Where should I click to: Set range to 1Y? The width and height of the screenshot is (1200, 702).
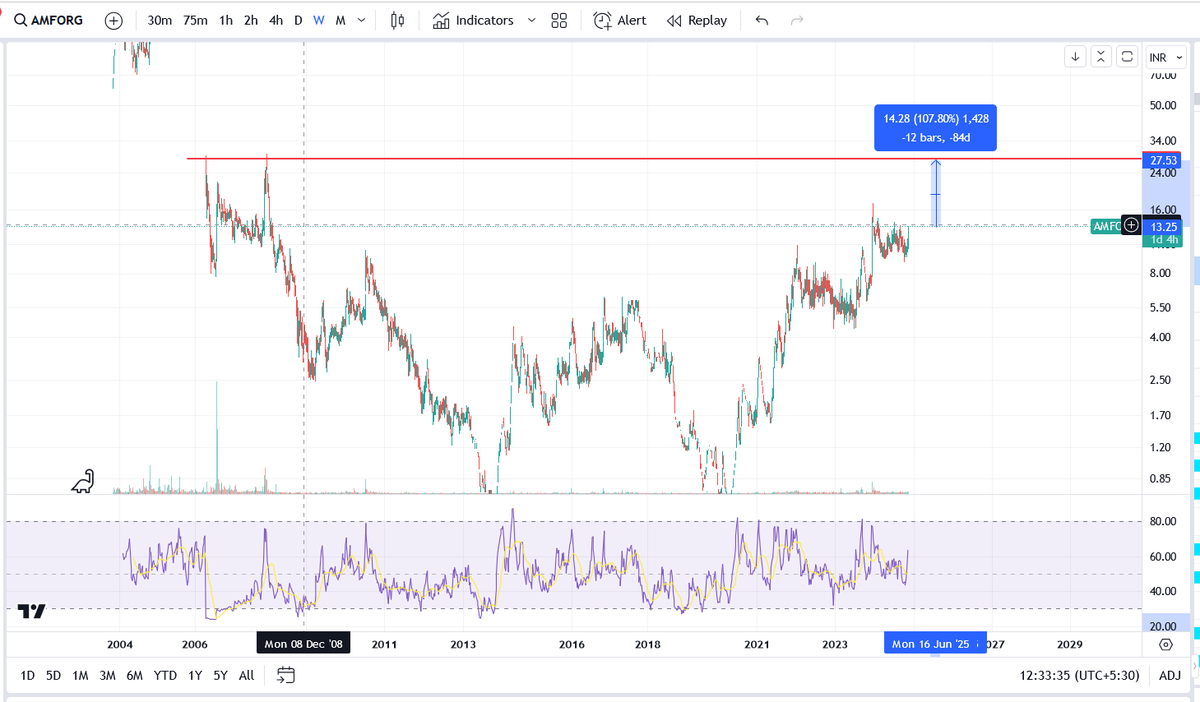tap(195, 676)
